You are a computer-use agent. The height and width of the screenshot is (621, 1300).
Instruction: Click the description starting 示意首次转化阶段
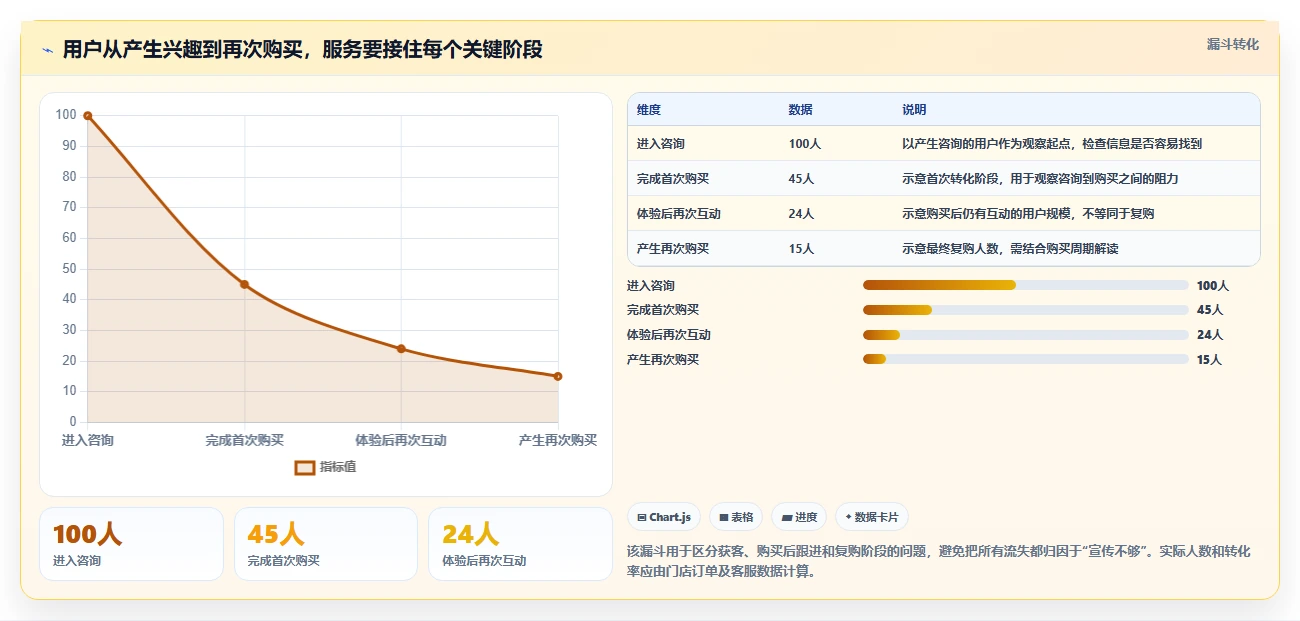click(x=1040, y=179)
